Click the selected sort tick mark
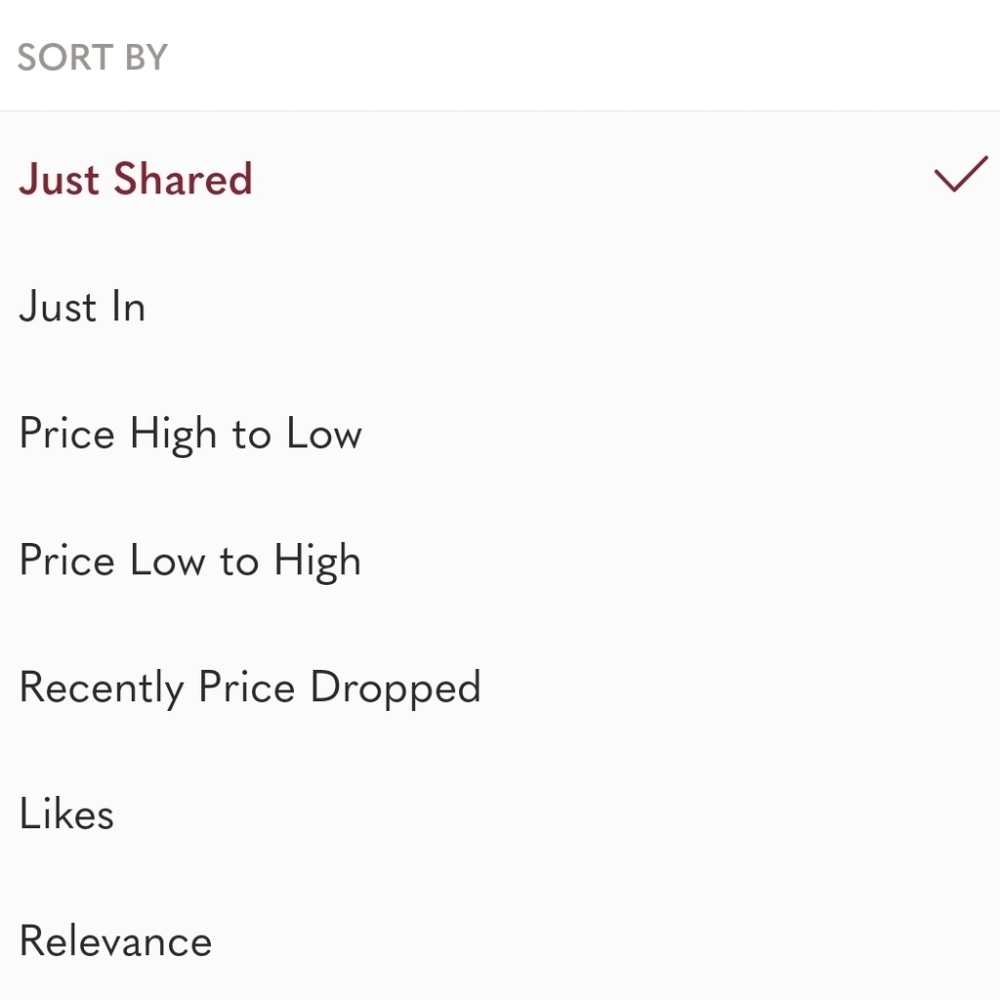Viewport: 1000px width, 1000px height. [960, 173]
